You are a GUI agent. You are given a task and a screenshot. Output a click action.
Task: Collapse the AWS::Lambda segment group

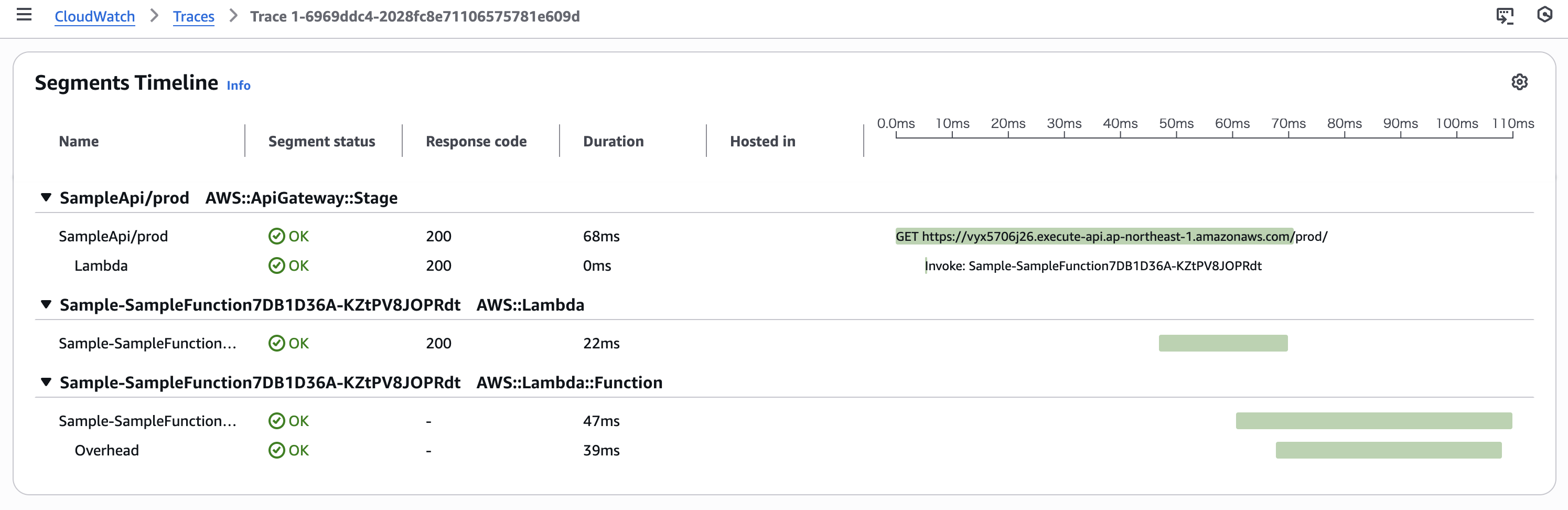[x=46, y=305]
